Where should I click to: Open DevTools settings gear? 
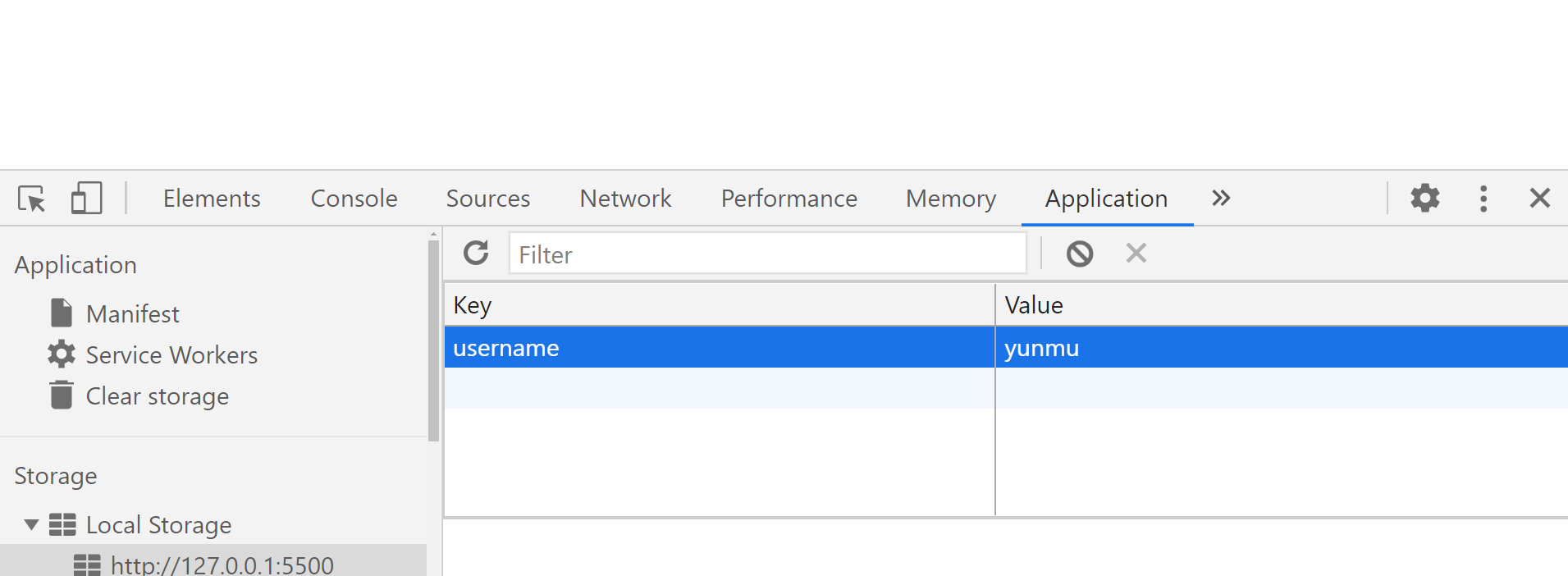click(1424, 199)
